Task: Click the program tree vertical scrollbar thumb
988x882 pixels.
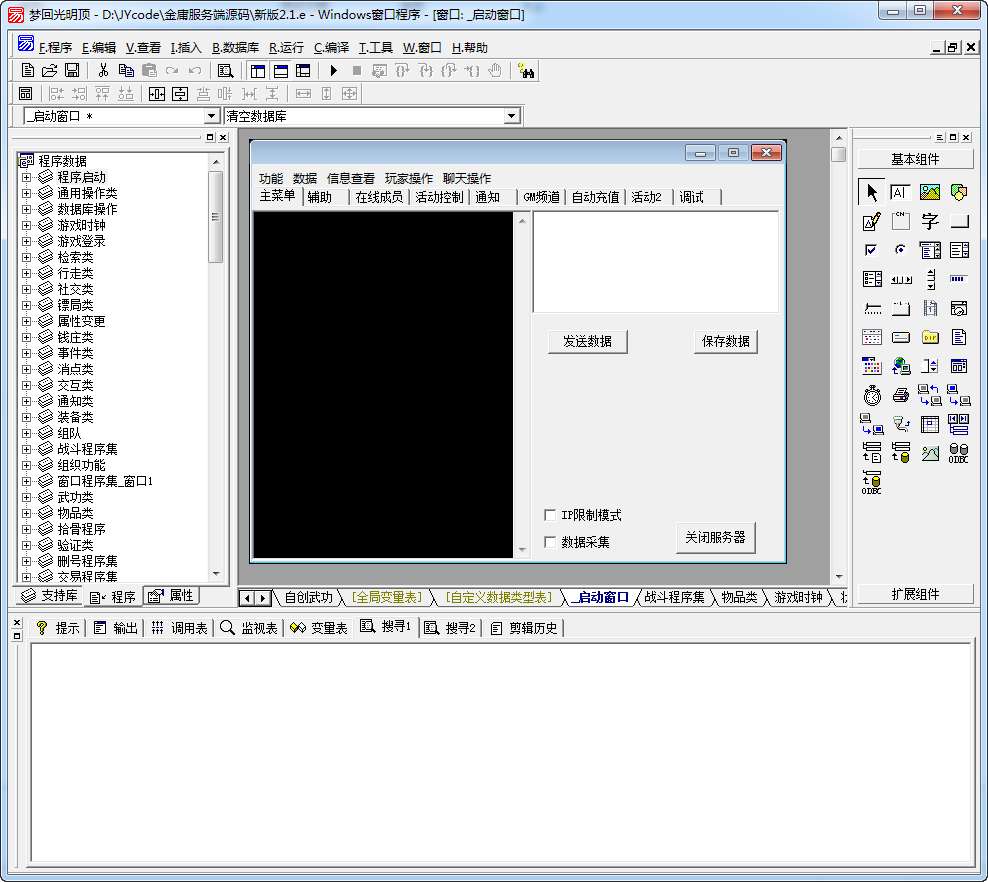Action: 215,216
